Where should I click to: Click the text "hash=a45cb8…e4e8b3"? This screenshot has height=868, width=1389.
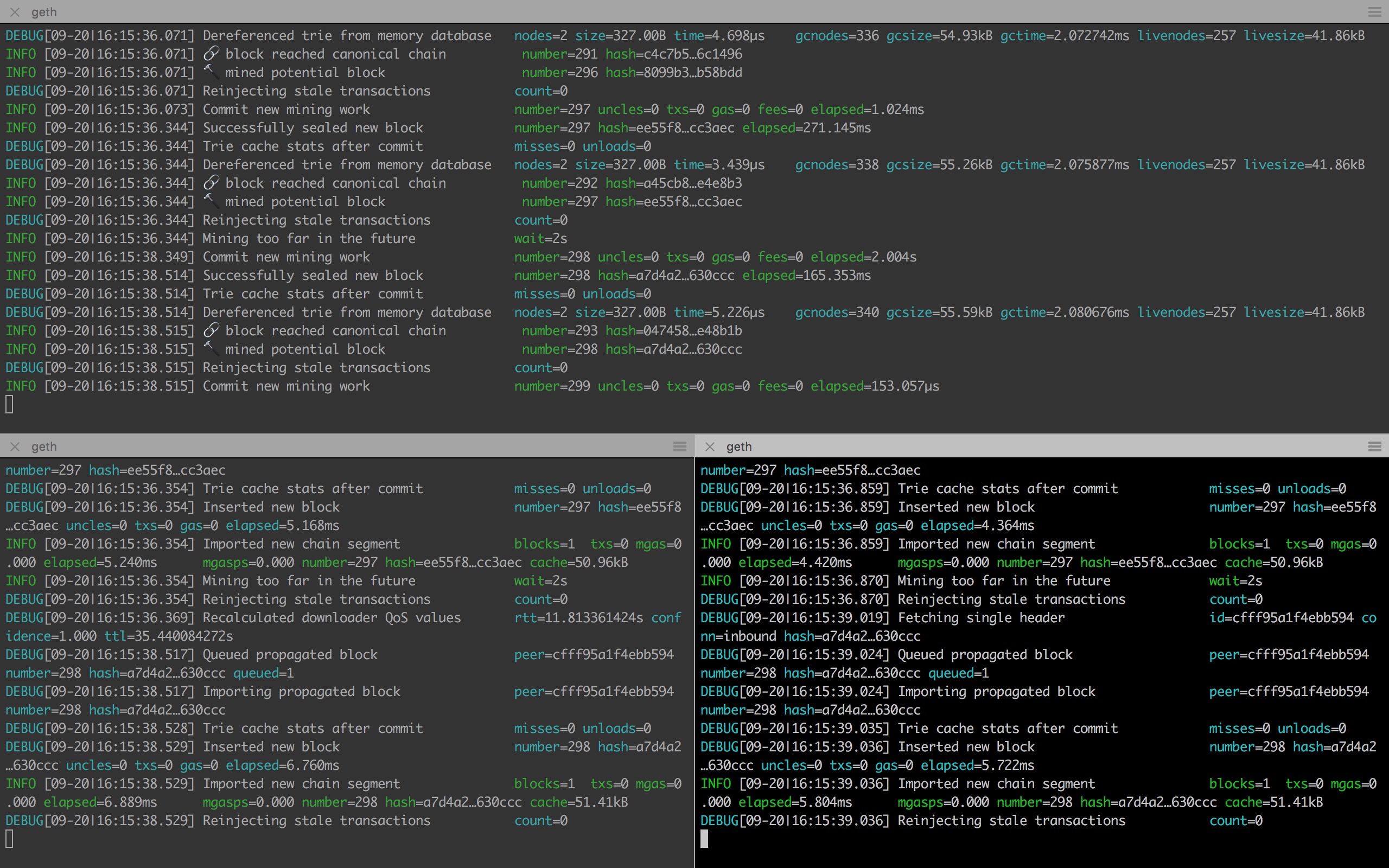(674, 183)
